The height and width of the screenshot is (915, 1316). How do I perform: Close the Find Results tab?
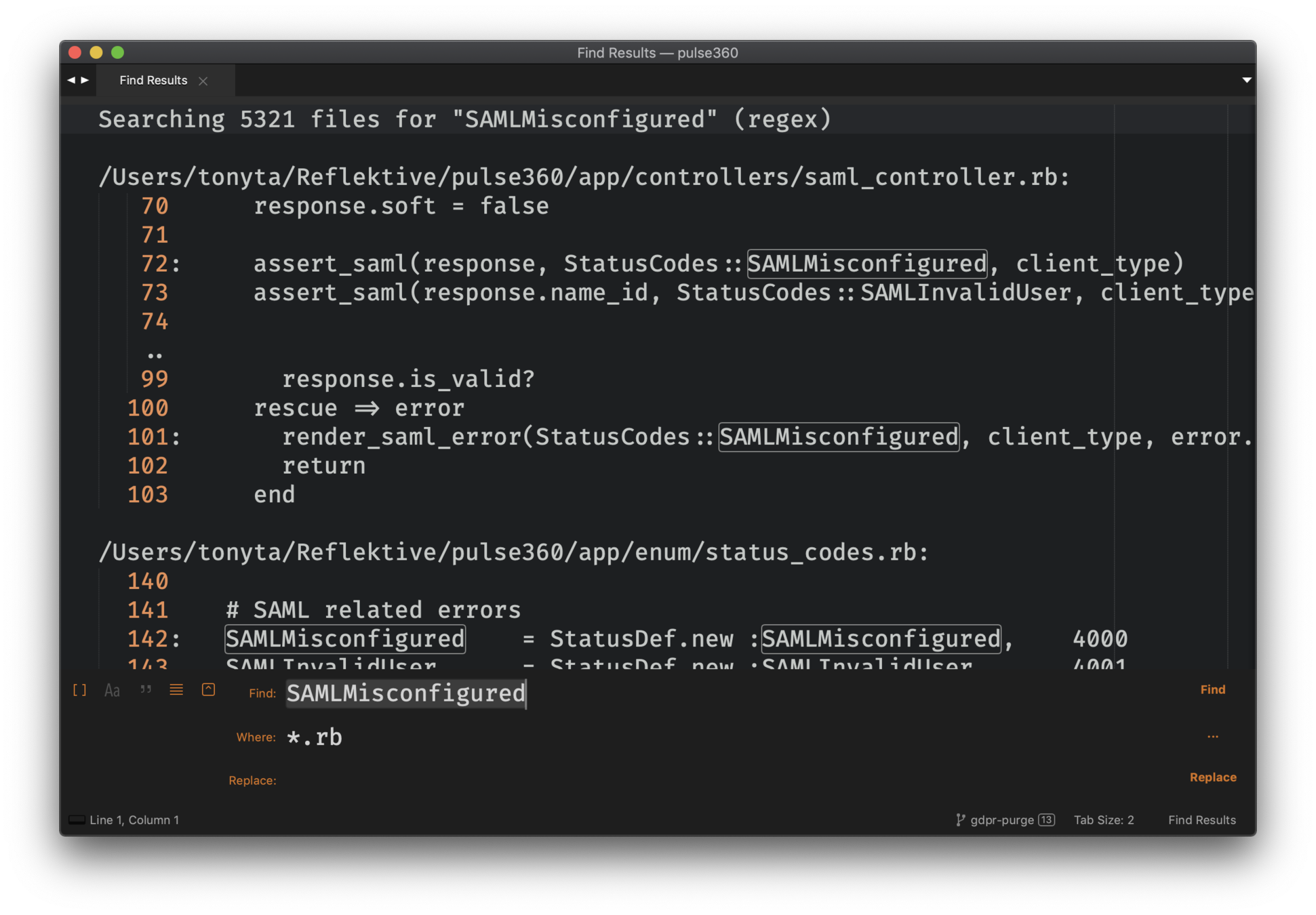click(x=203, y=81)
